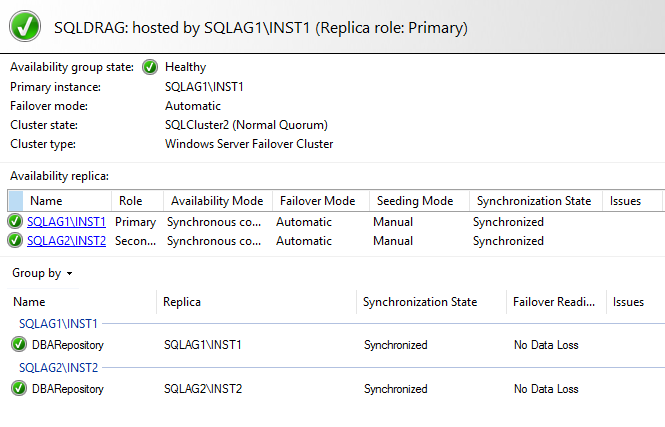Sort replicas by Availability Mode column

click(216, 201)
